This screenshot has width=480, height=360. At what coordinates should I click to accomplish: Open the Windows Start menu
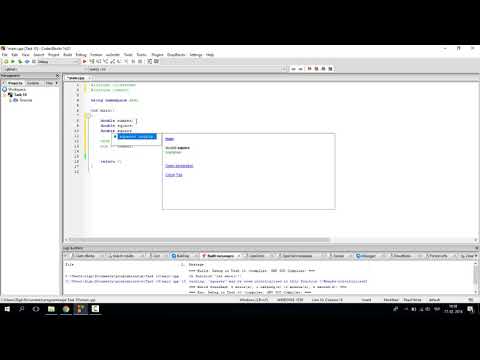7,309
